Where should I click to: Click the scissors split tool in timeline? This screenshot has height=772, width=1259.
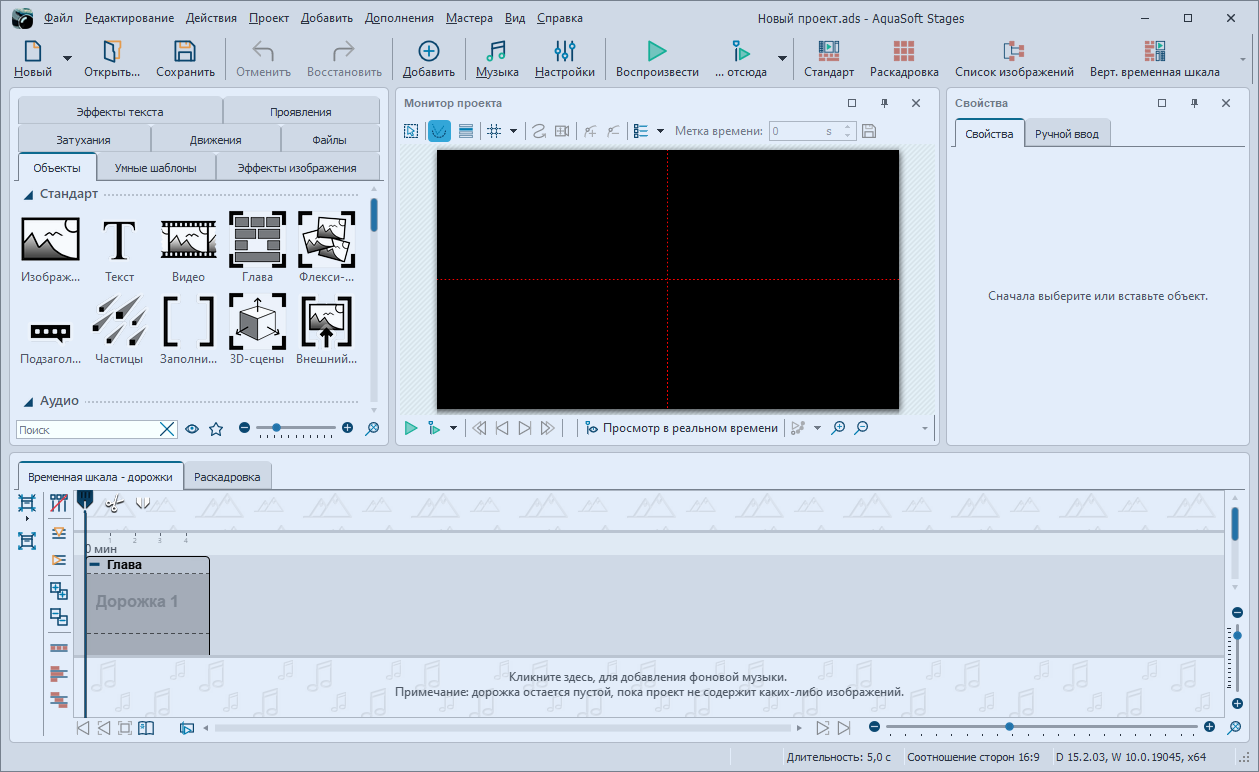click(114, 504)
